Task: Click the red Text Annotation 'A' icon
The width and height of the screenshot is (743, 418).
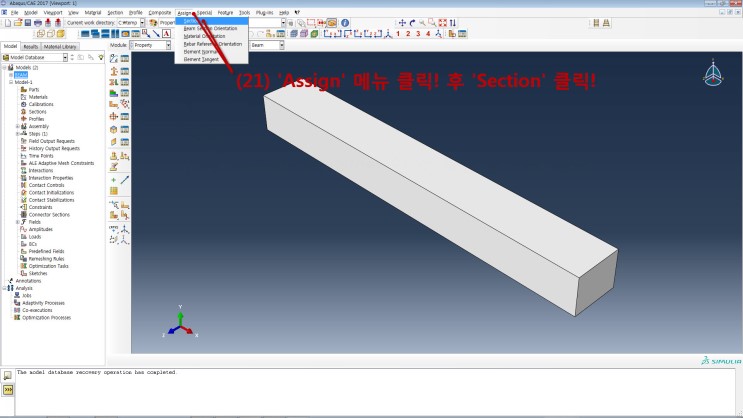Action: pos(166,34)
